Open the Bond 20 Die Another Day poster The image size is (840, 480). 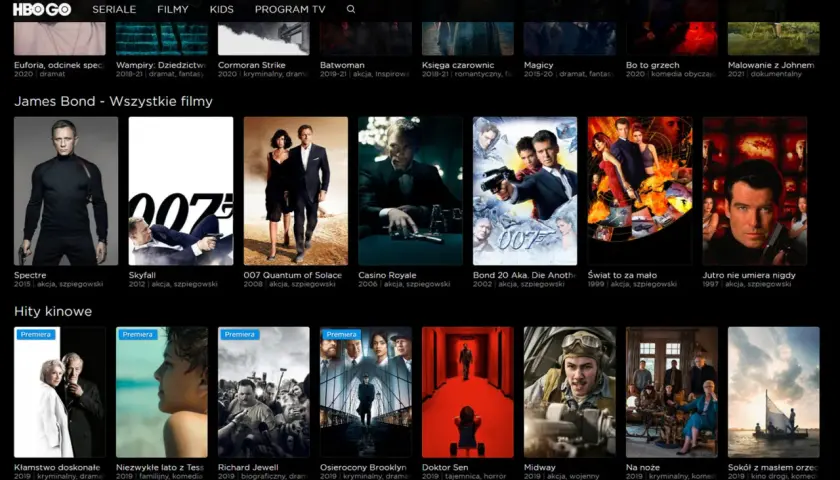(x=525, y=191)
